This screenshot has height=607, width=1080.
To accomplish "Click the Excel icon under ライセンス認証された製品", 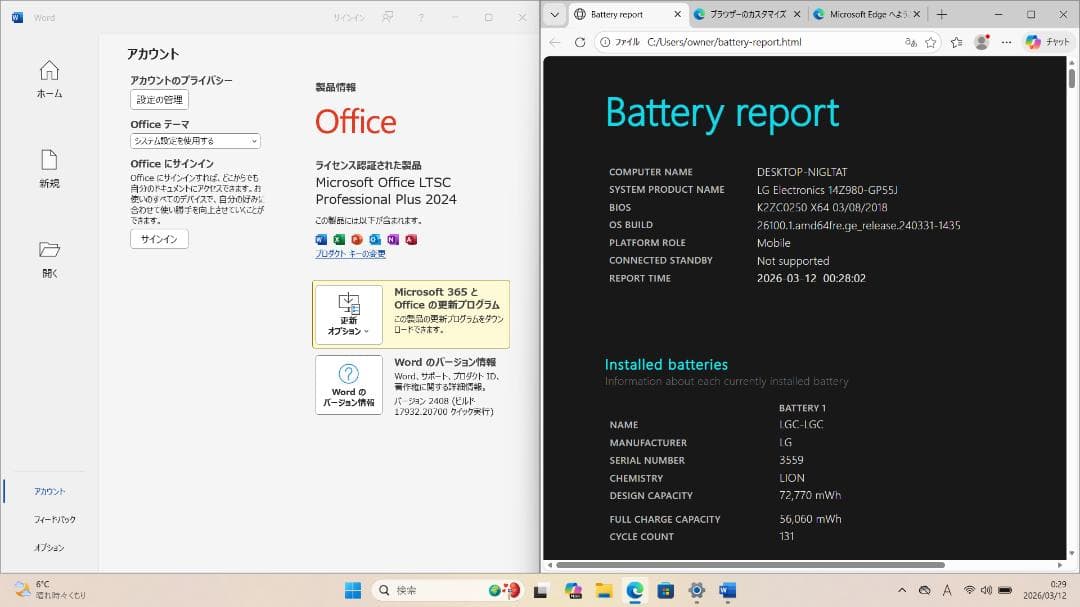I will point(338,239).
